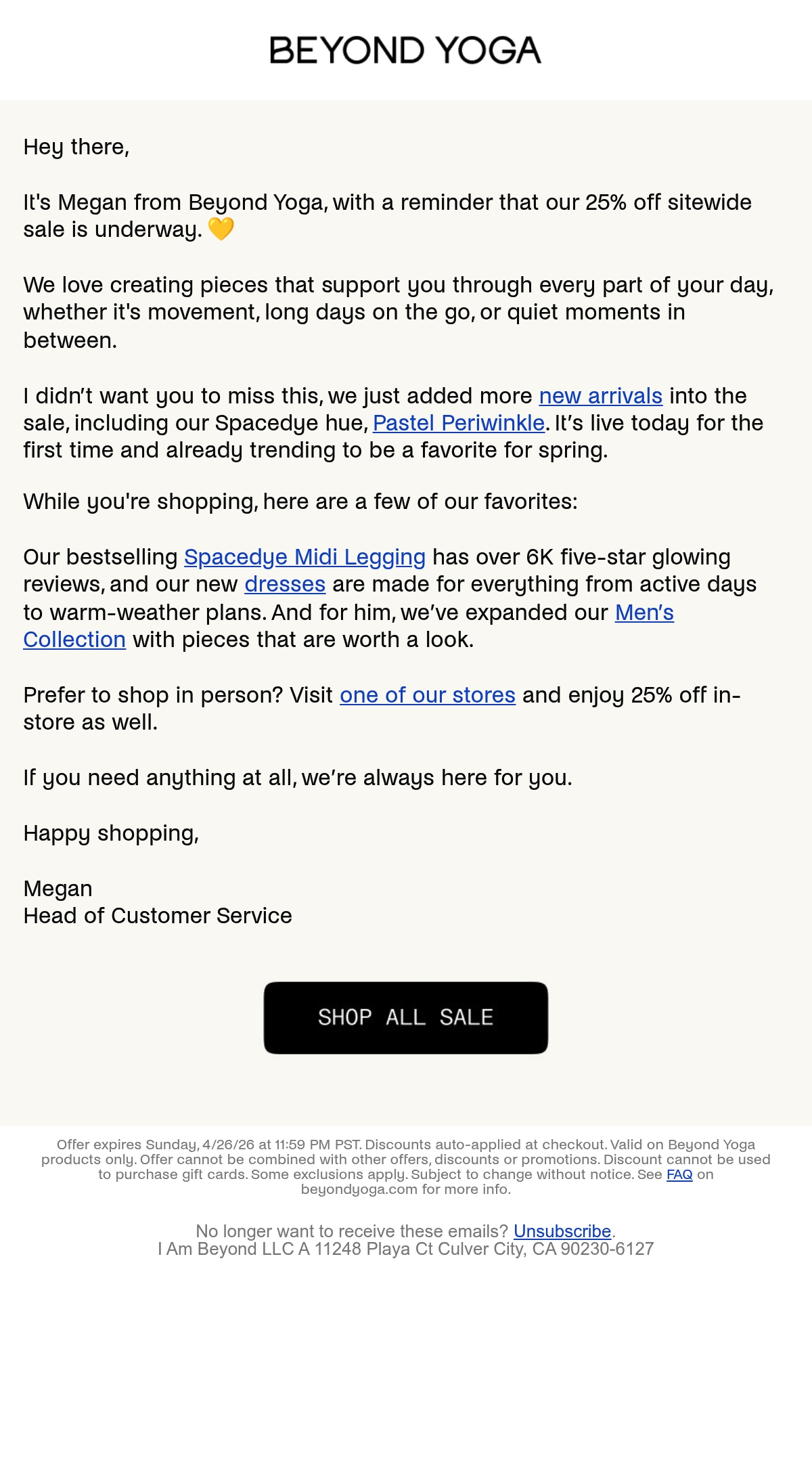812x1462 pixels.
Task: Click the Culver City mailing address line
Action: [406, 1249]
